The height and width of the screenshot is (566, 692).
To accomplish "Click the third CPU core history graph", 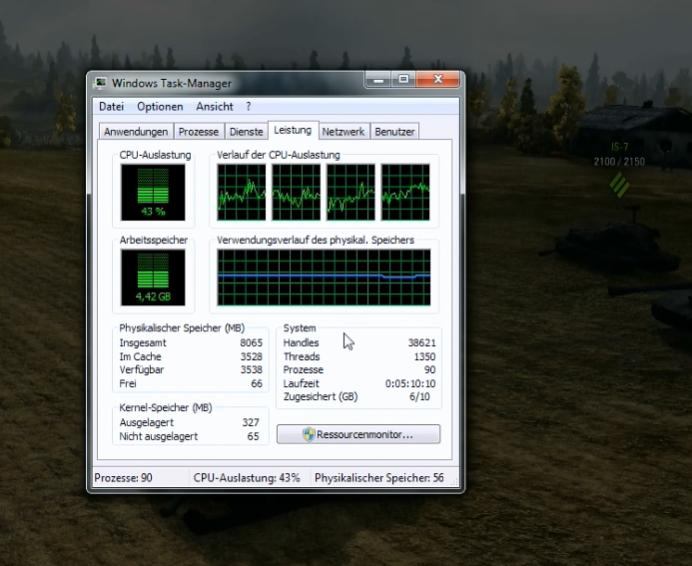I will point(351,192).
